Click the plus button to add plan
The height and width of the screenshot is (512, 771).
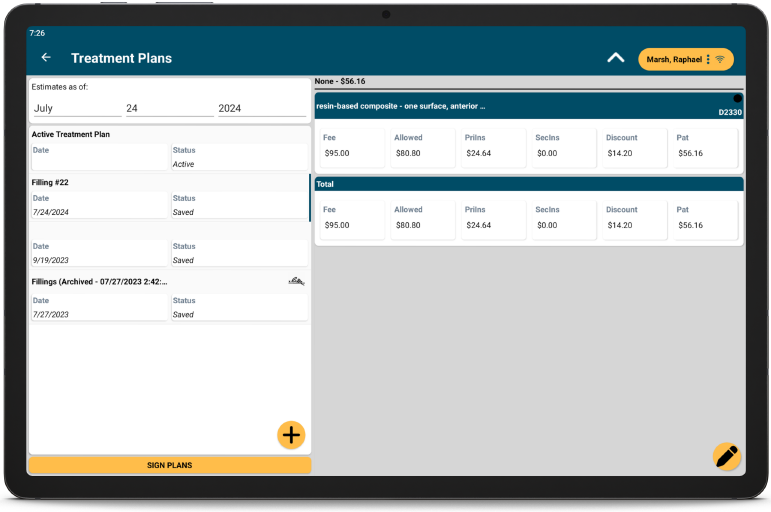coord(291,435)
